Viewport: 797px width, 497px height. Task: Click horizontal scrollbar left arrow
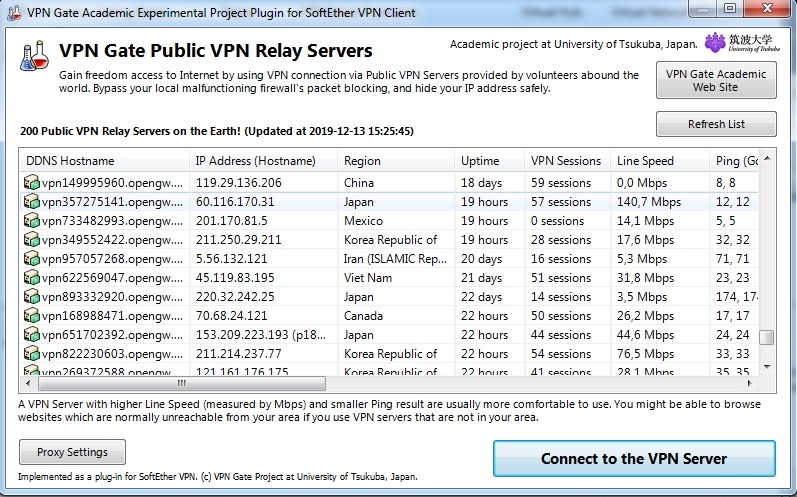28,383
